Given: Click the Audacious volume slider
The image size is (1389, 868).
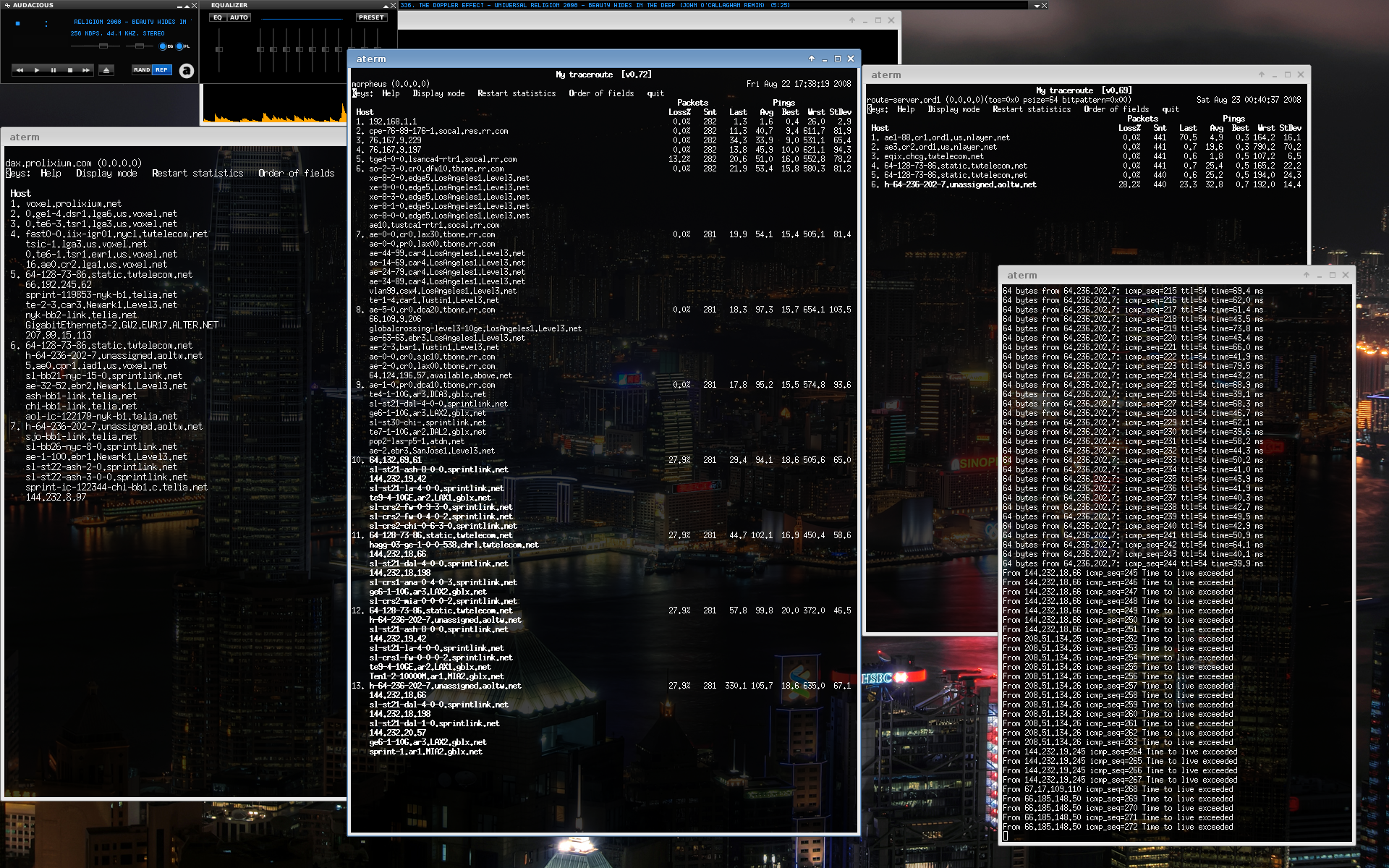Looking at the screenshot, I should click(x=96, y=46).
